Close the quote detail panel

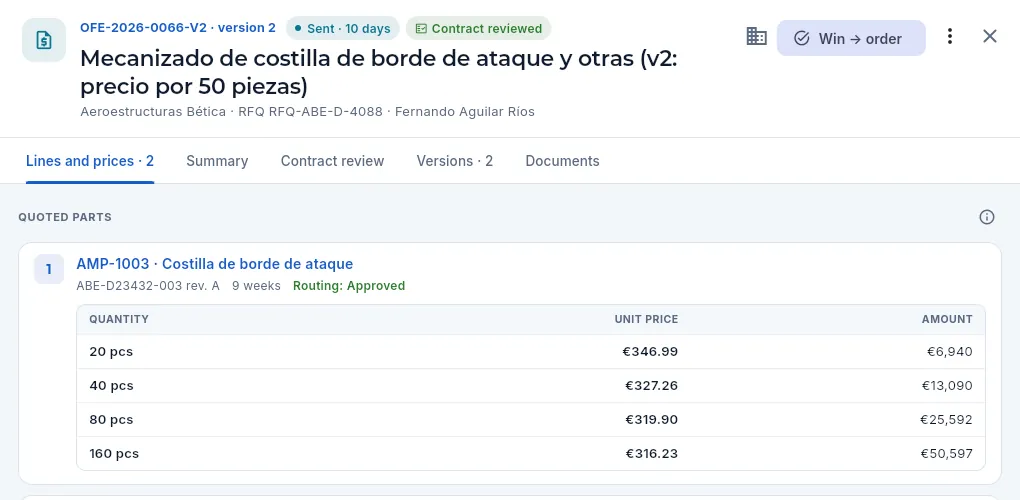coord(989,36)
